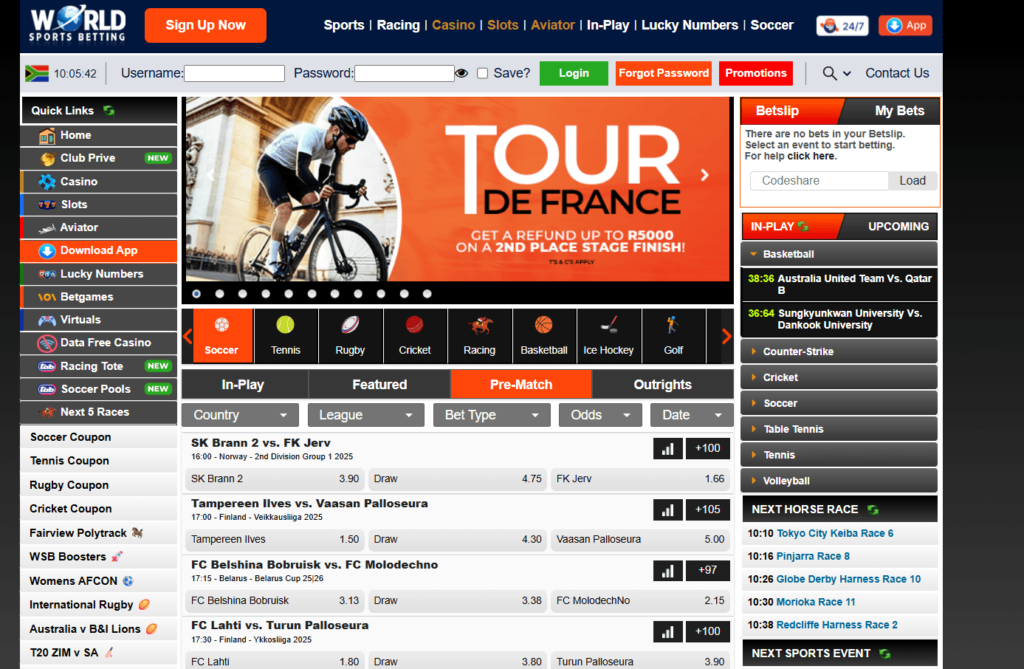Click the South Africa flag icon
Screen dimensions: 1024x669
37,73
